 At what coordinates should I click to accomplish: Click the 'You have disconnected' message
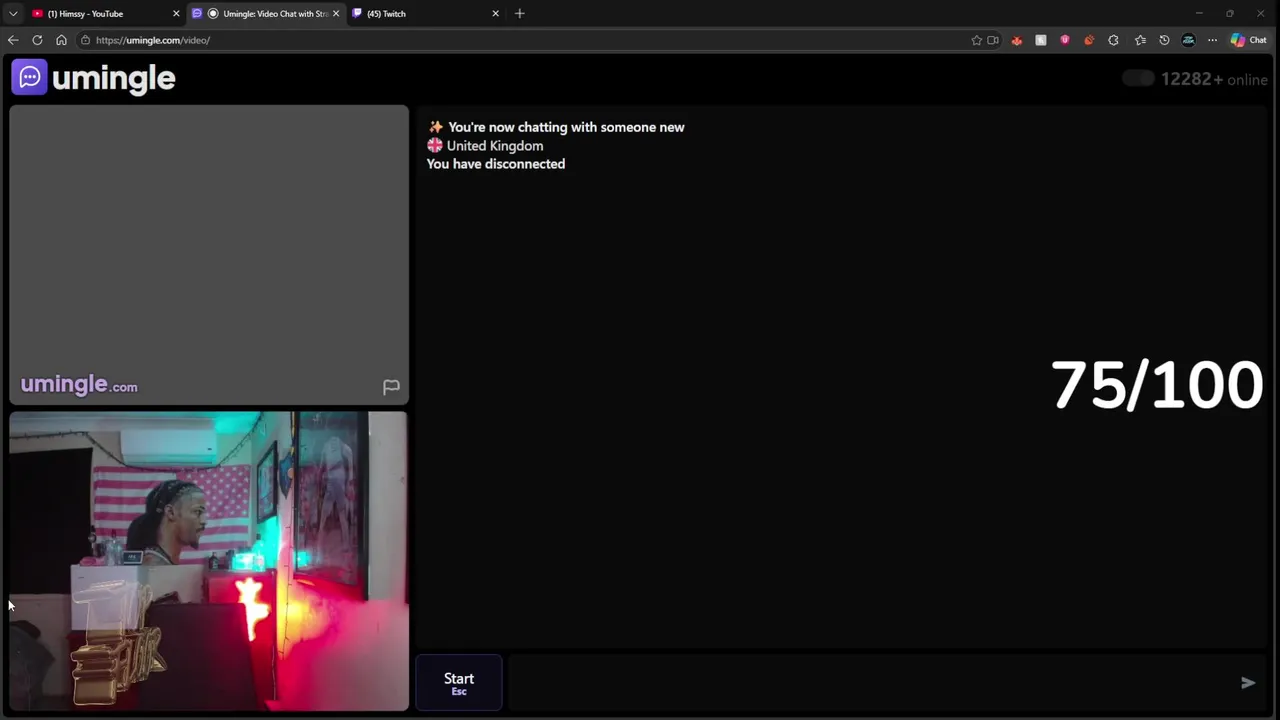[496, 164]
